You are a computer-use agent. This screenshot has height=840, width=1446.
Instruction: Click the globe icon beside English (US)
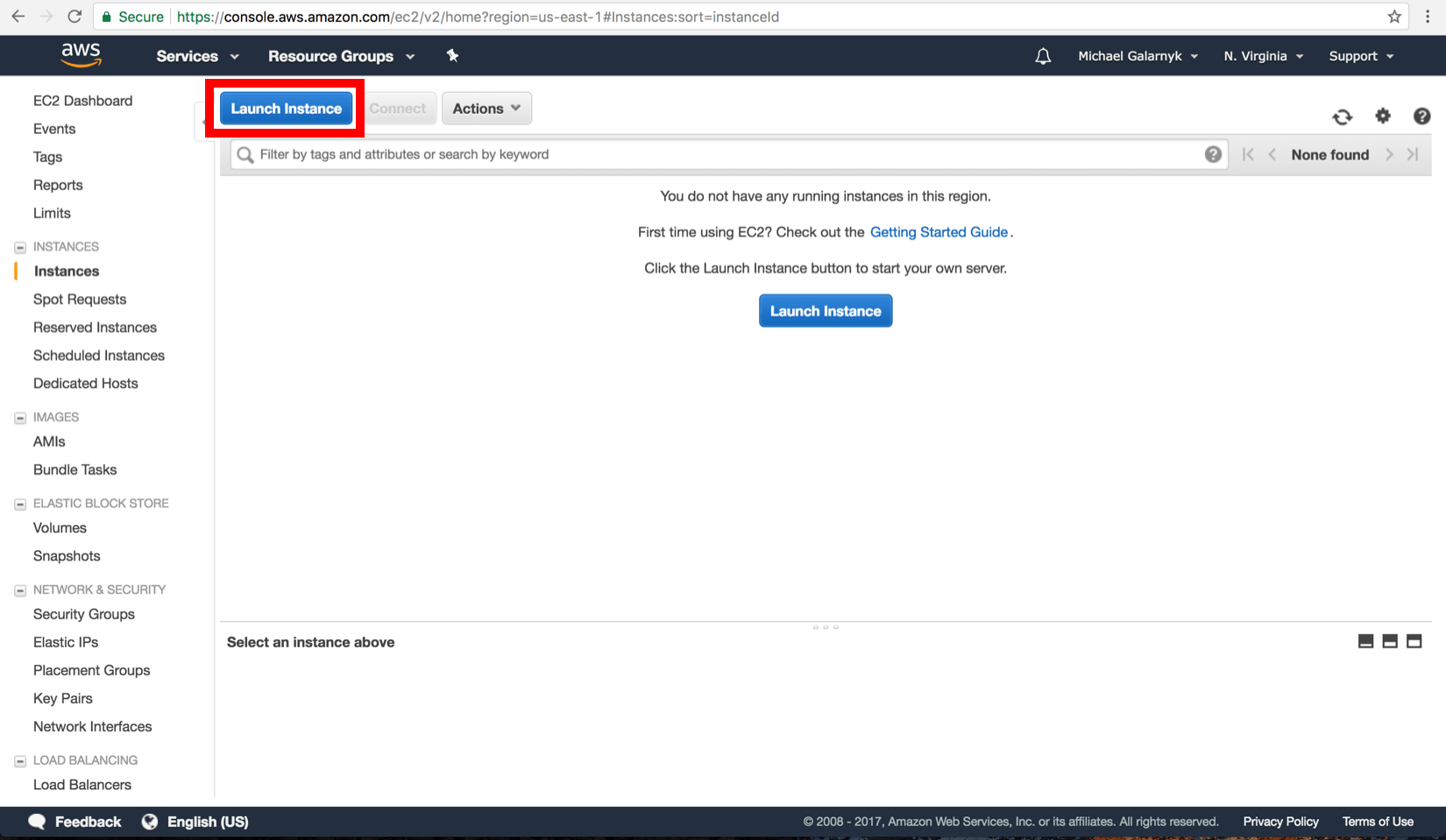pos(149,822)
